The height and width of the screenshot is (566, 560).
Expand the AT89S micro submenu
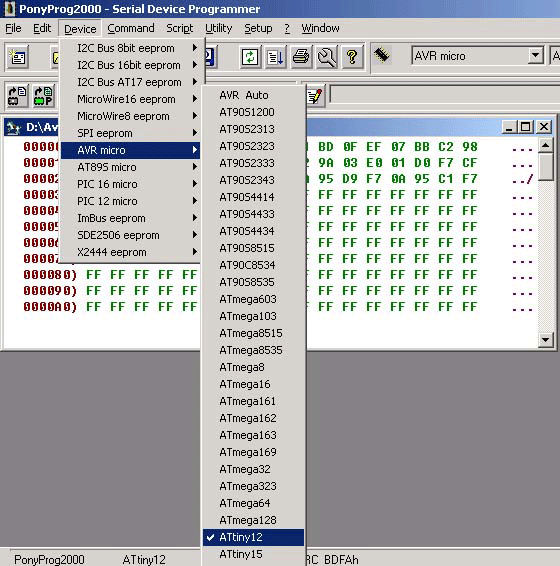130,167
